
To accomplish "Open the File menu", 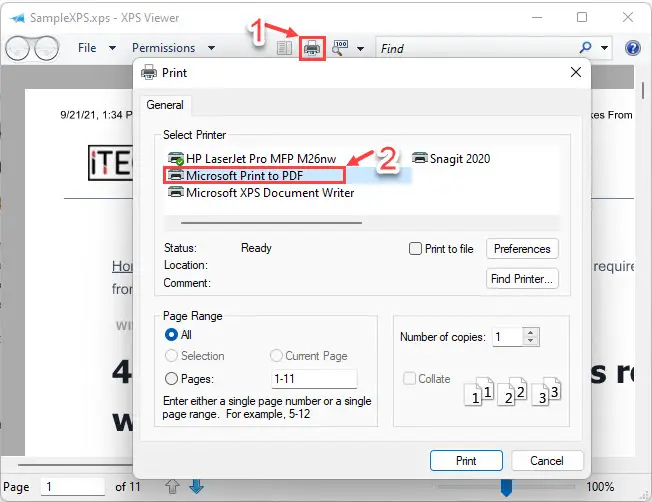I will tap(87, 48).
